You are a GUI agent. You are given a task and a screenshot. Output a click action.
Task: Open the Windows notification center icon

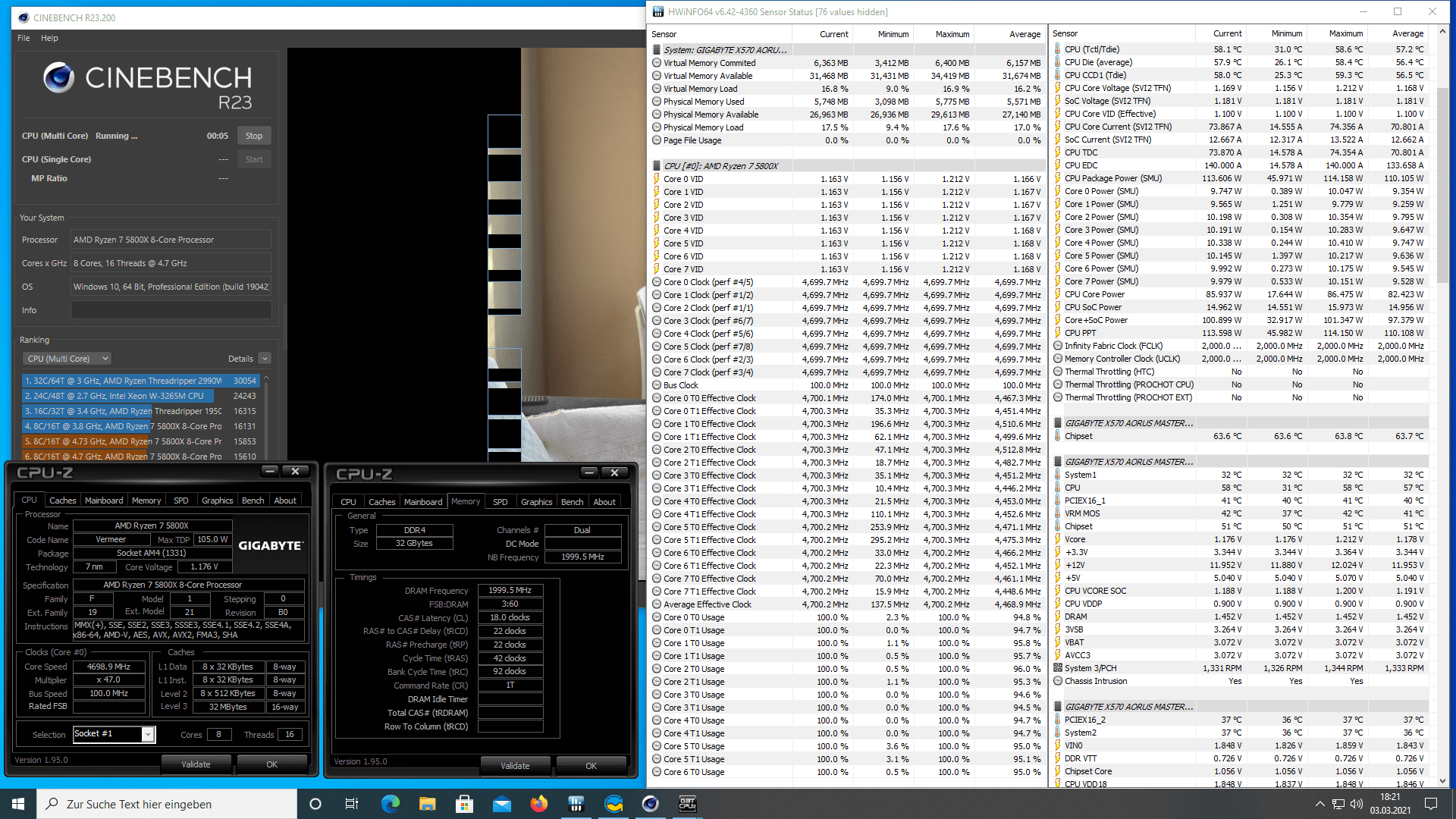coord(1431,804)
